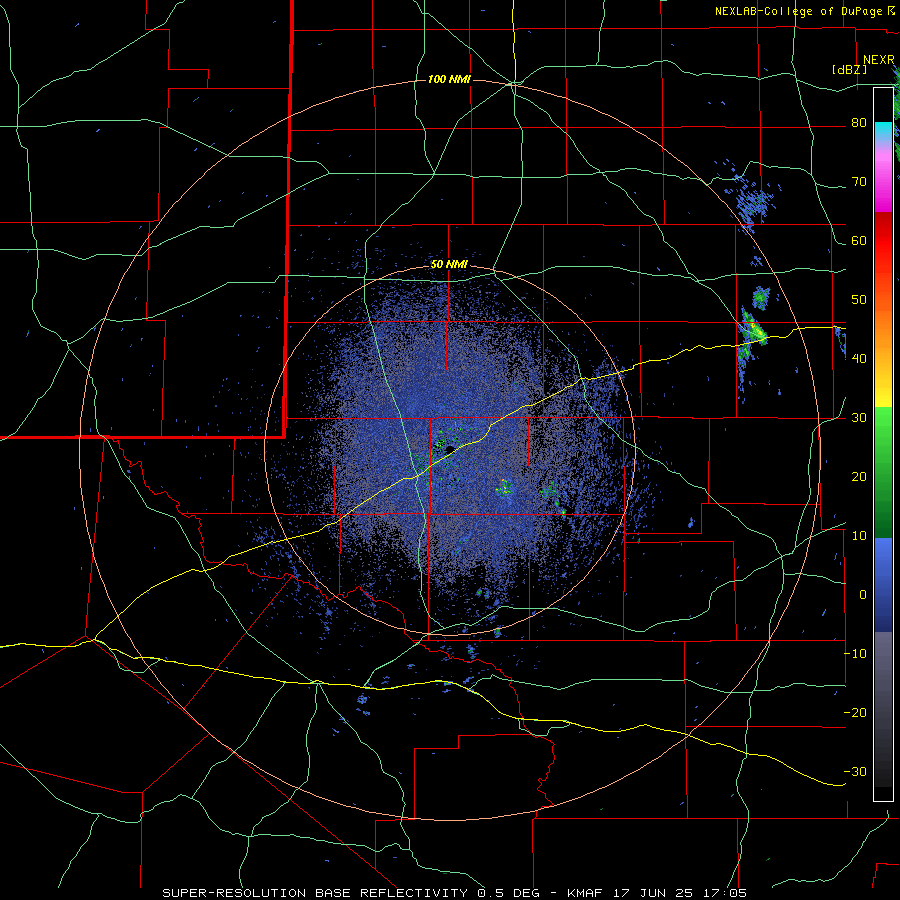Click the -30 value on the dBZ scale
Image resolution: width=900 pixels, height=900 pixels.
coord(855,771)
